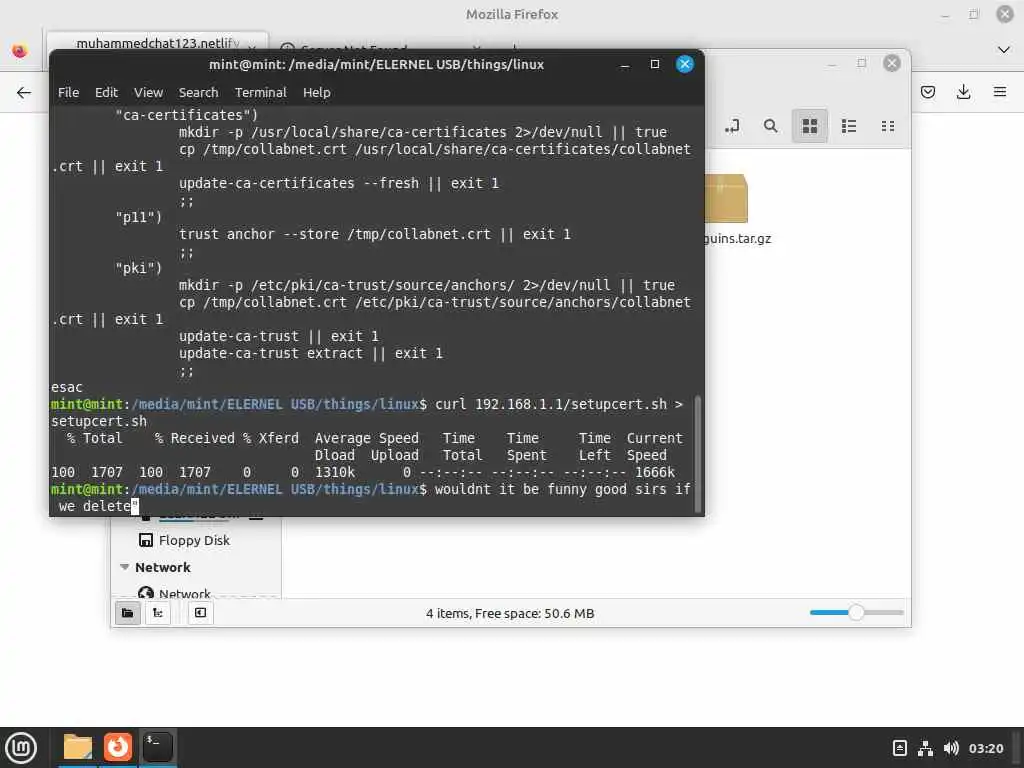The width and height of the screenshot is (1024, 768).
Task: Click the status text showing 4 items
Action: coord(510,613)
